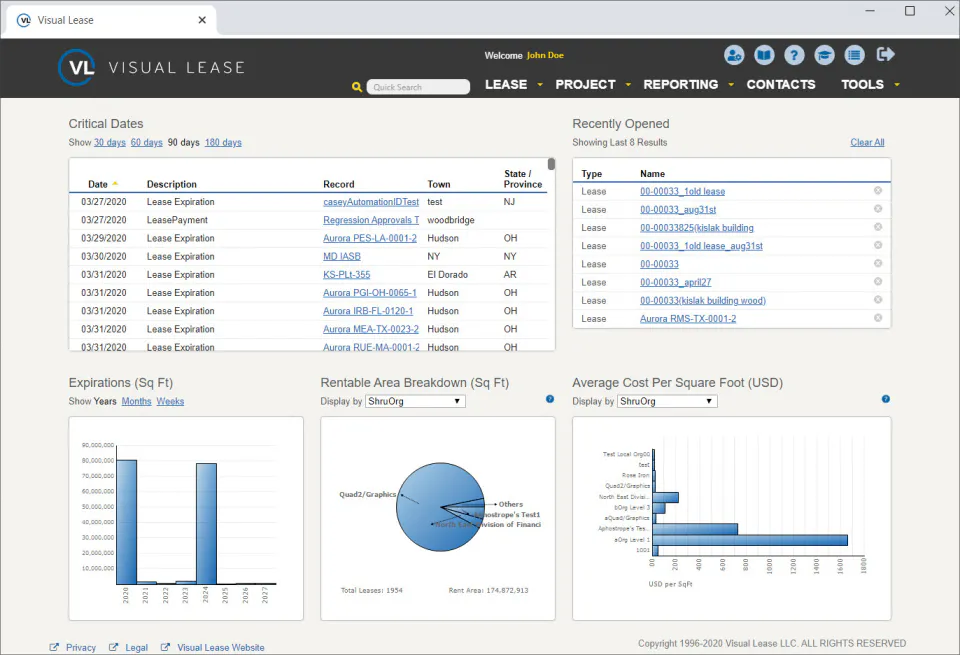Expand the LEASE menu arrow

tap(540, 84)
